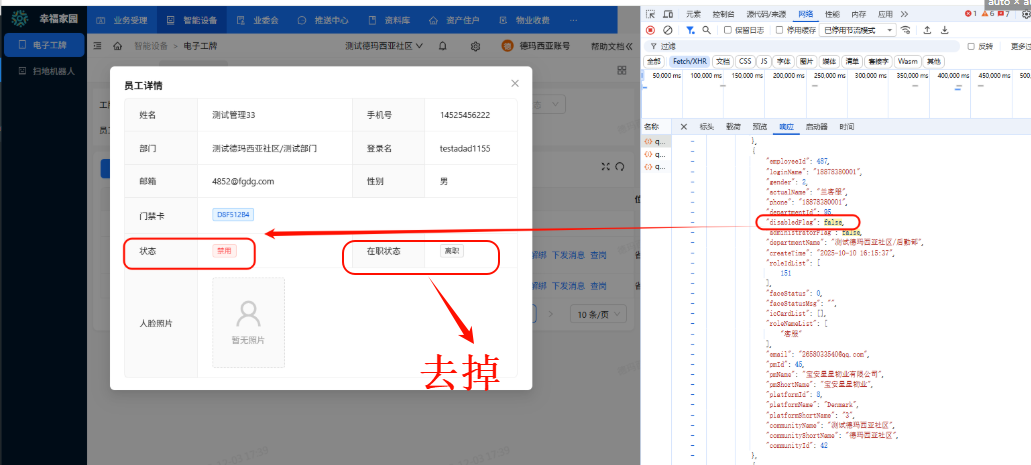
Task: Expand the 测试德玛西亚社区 community selector
Action: click(x=384, y=46)
